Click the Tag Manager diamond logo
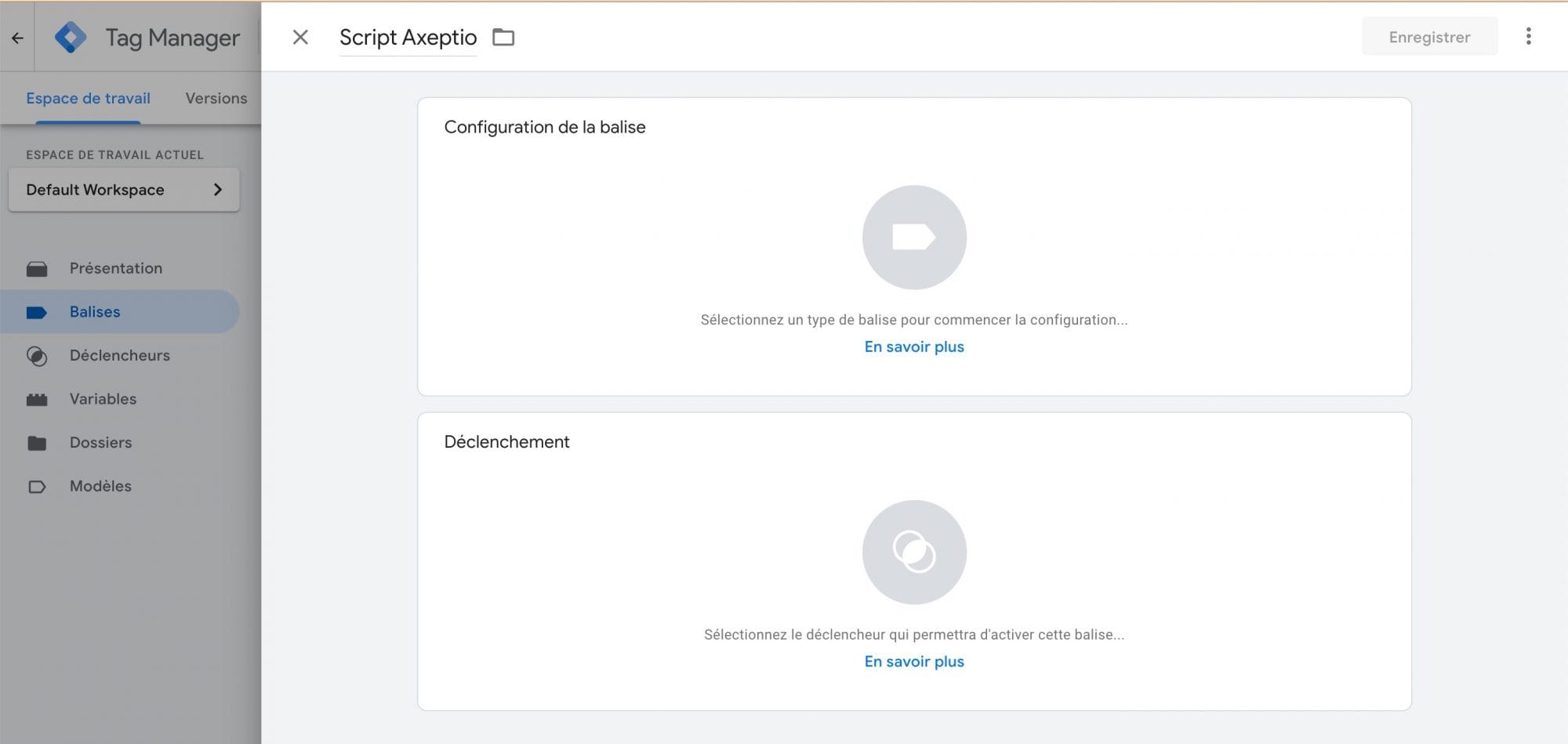 (71, 38)
